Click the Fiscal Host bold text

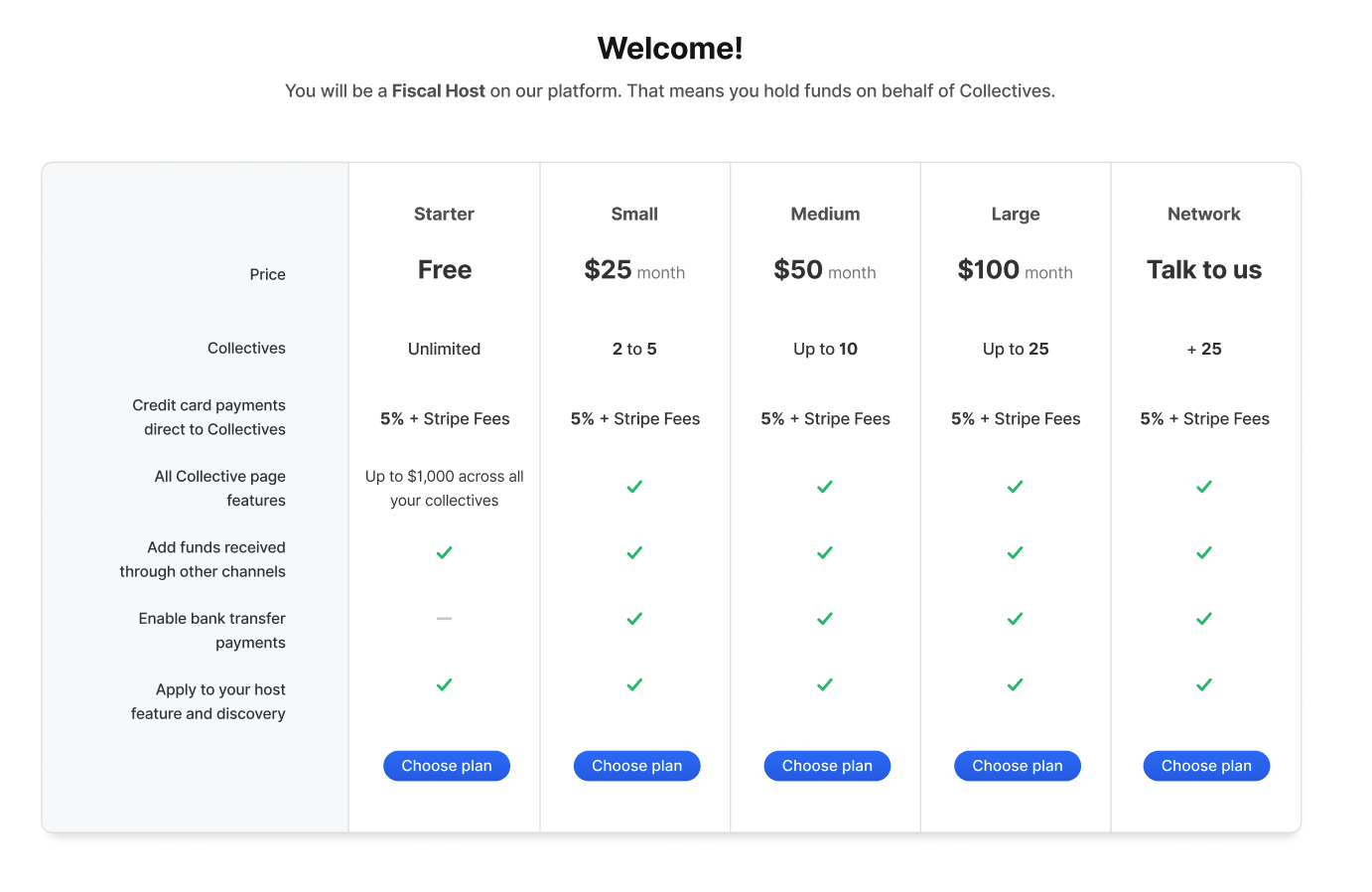click(x=439, y=90)
